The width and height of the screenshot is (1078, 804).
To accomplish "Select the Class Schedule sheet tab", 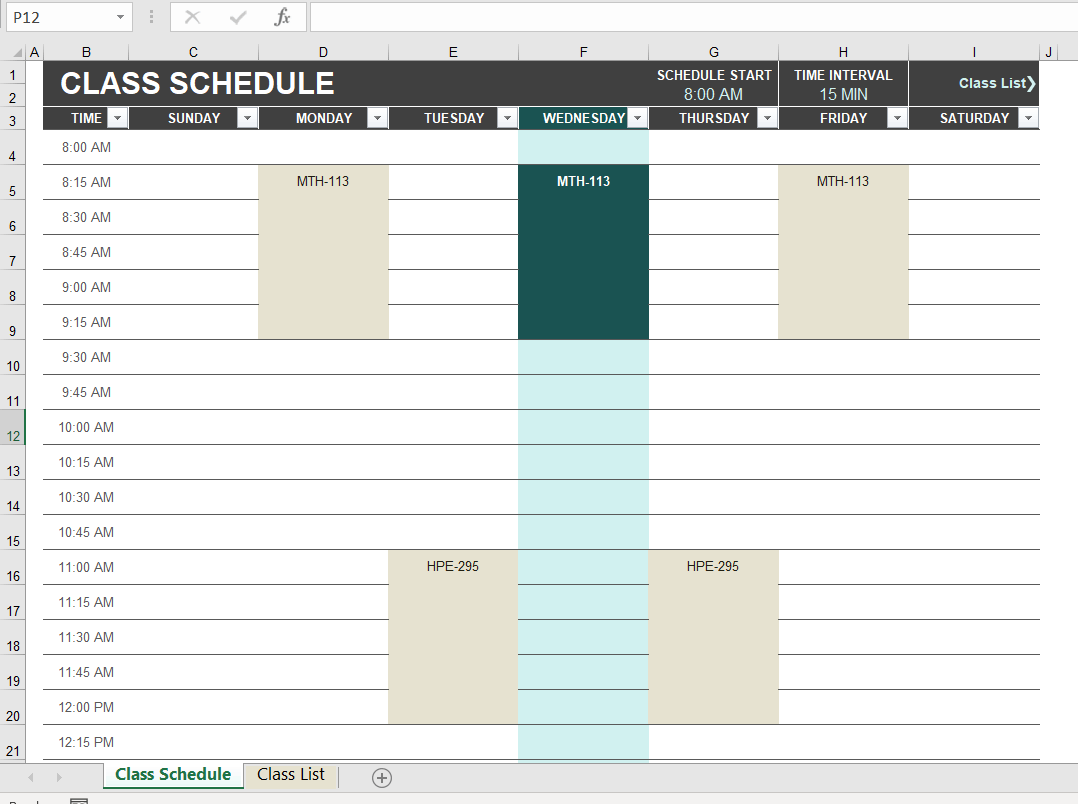I will 172,775.
